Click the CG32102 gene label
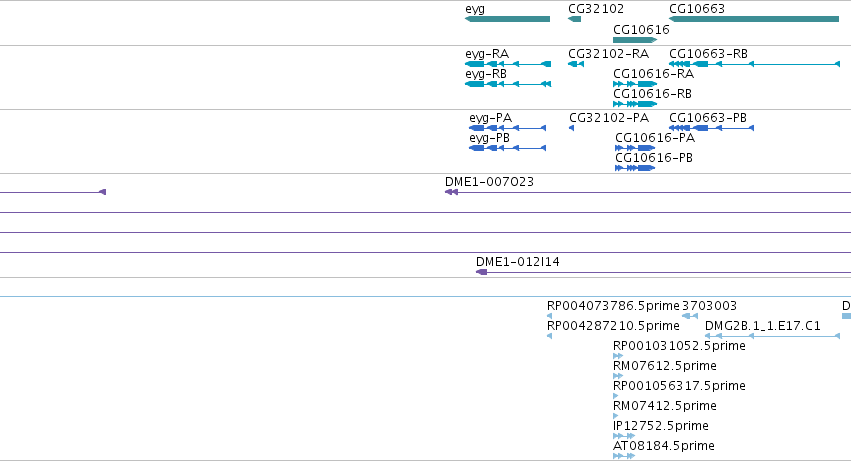This screenshot has width=851, height=461. 596,9
